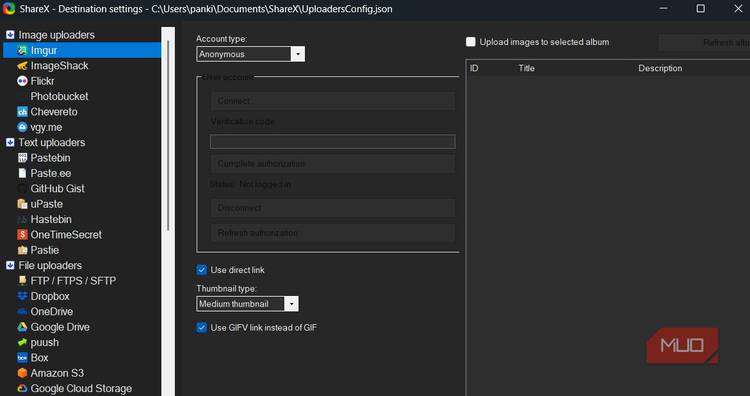Close the Destination settings window
The width and height of the screenshot is (750, 396).
[x=738, y=9]
